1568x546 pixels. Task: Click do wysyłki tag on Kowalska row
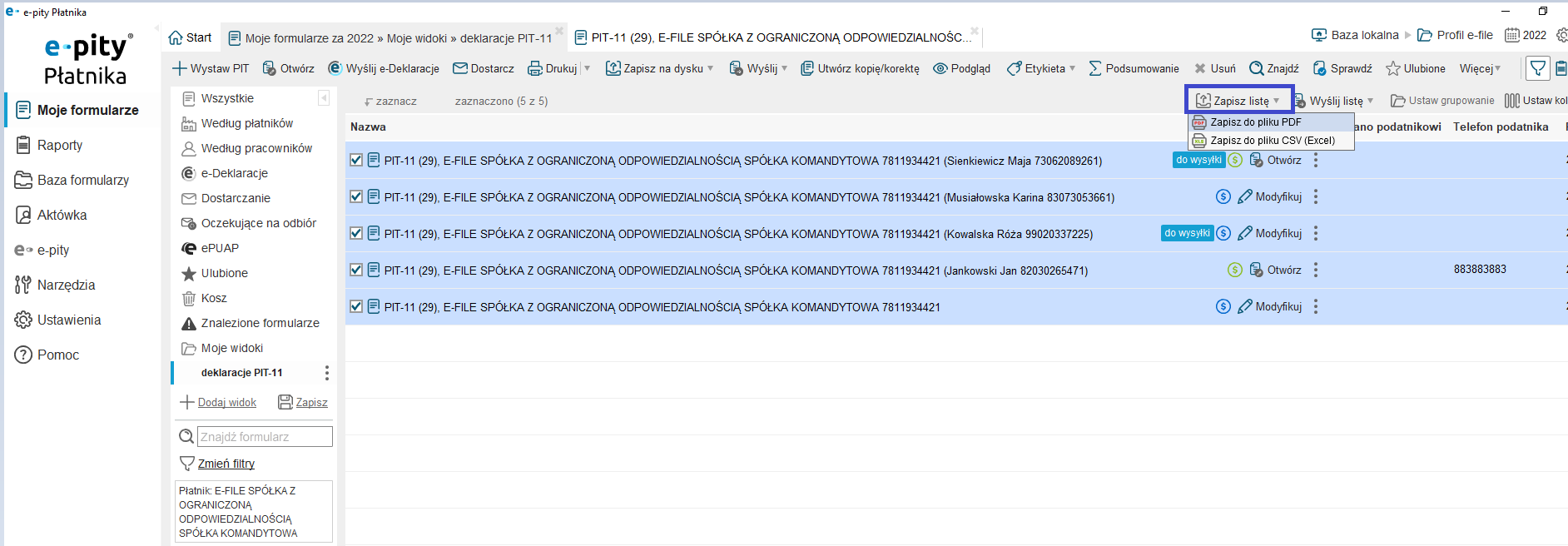[x=1187, y=233]
